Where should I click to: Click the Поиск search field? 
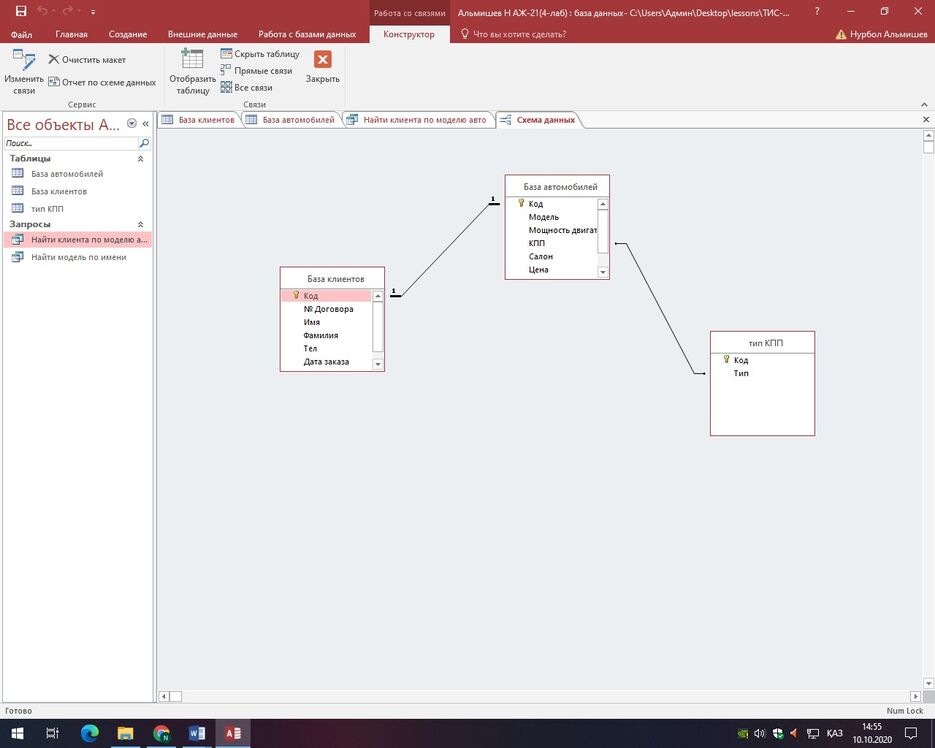[70, 143]
